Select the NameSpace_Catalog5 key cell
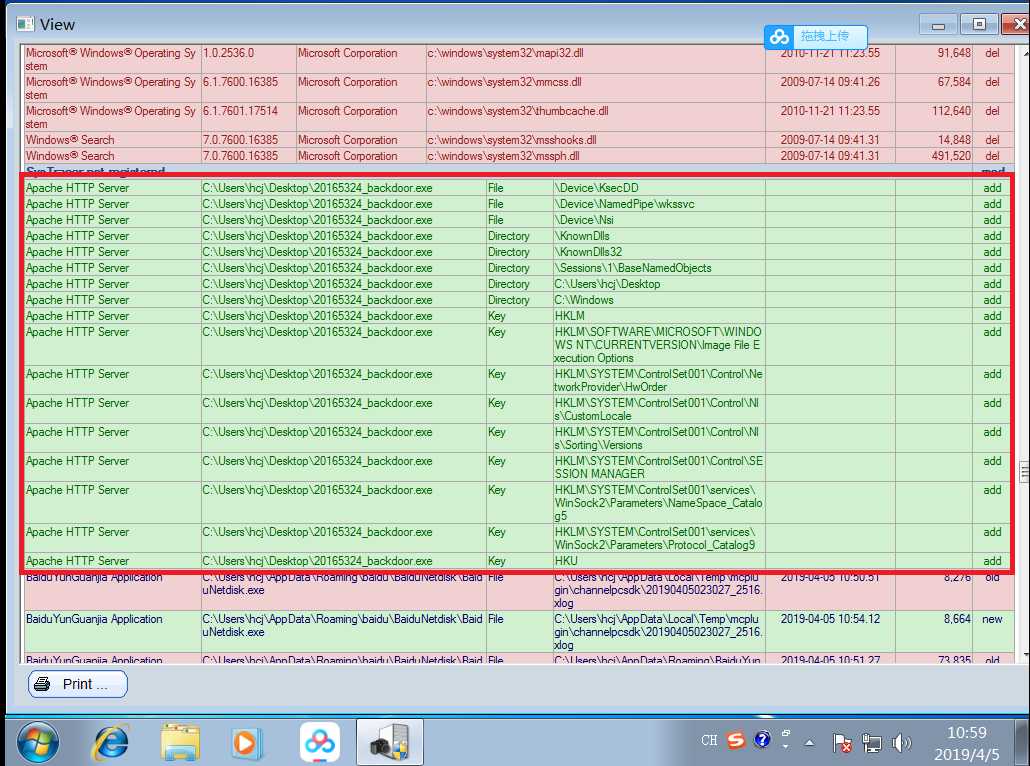 point(659,503)
